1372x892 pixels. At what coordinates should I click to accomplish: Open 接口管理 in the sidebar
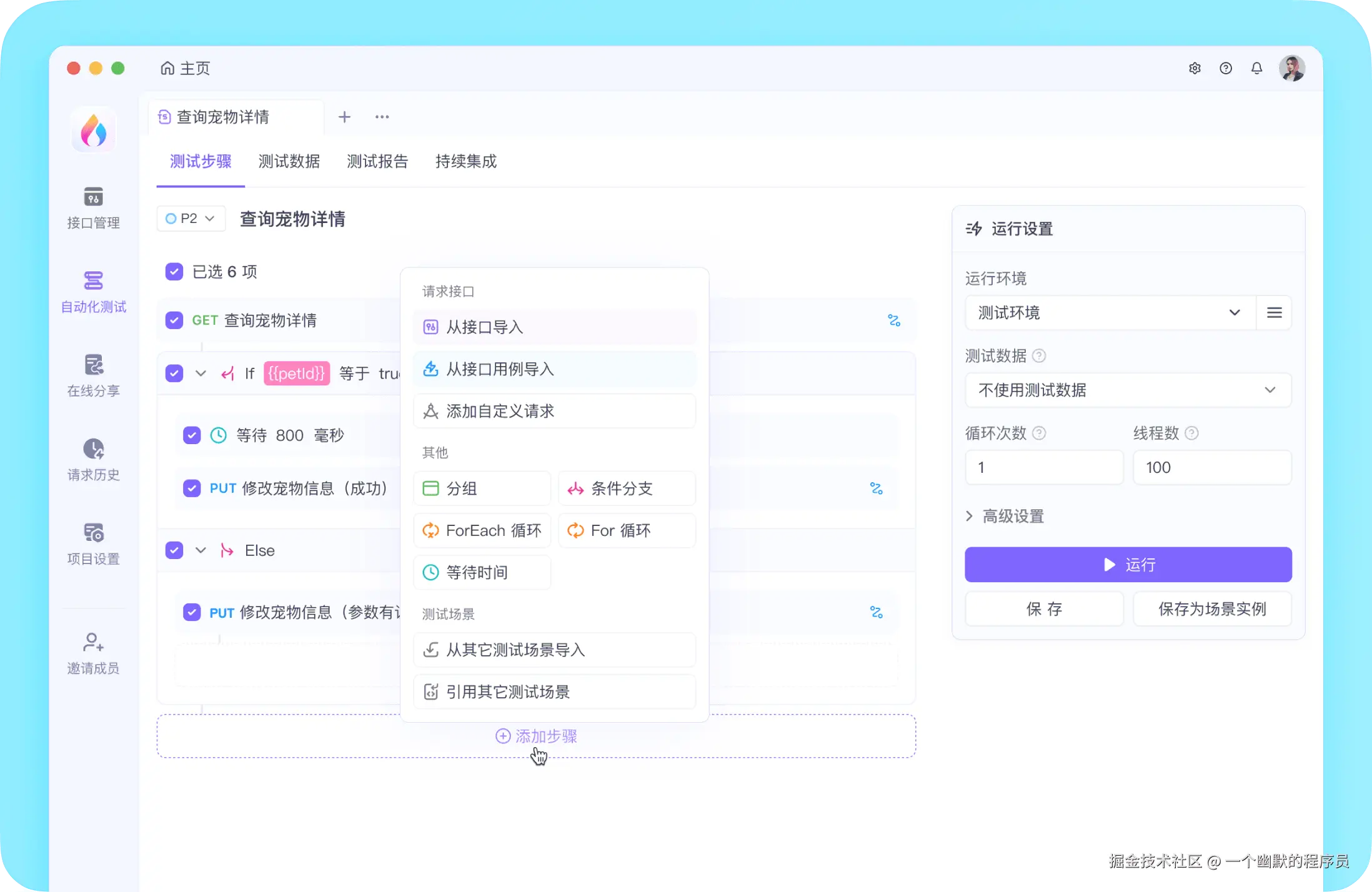click(92, 208)
